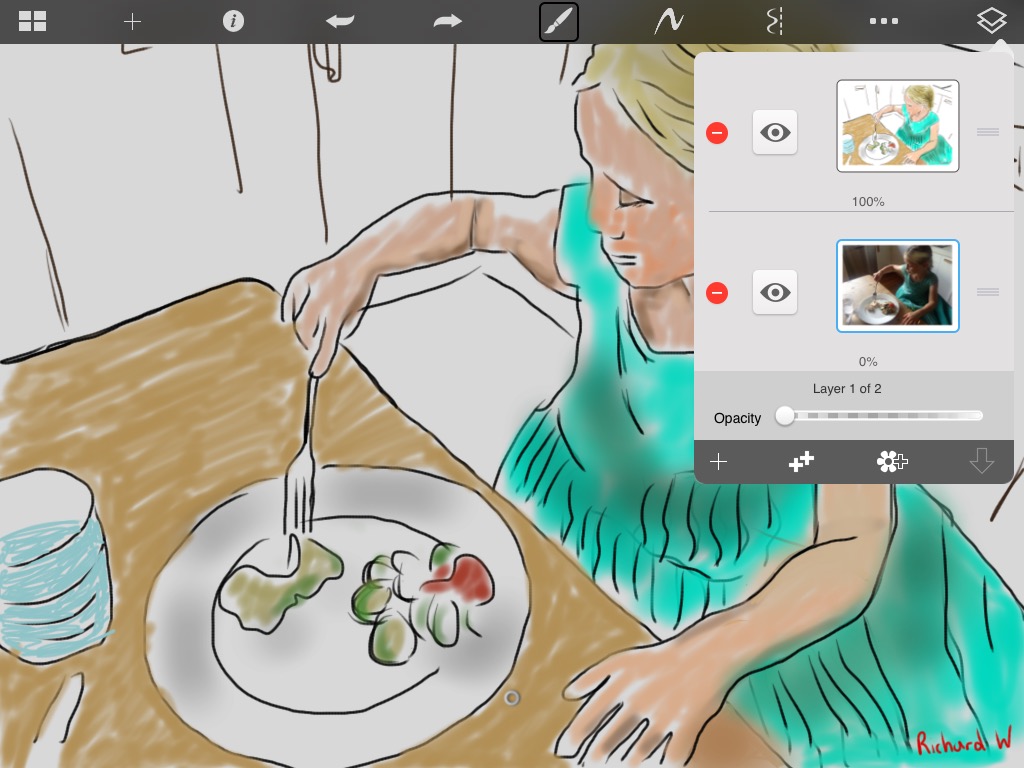Toggle visibility of the photo layer

[775, 292]
